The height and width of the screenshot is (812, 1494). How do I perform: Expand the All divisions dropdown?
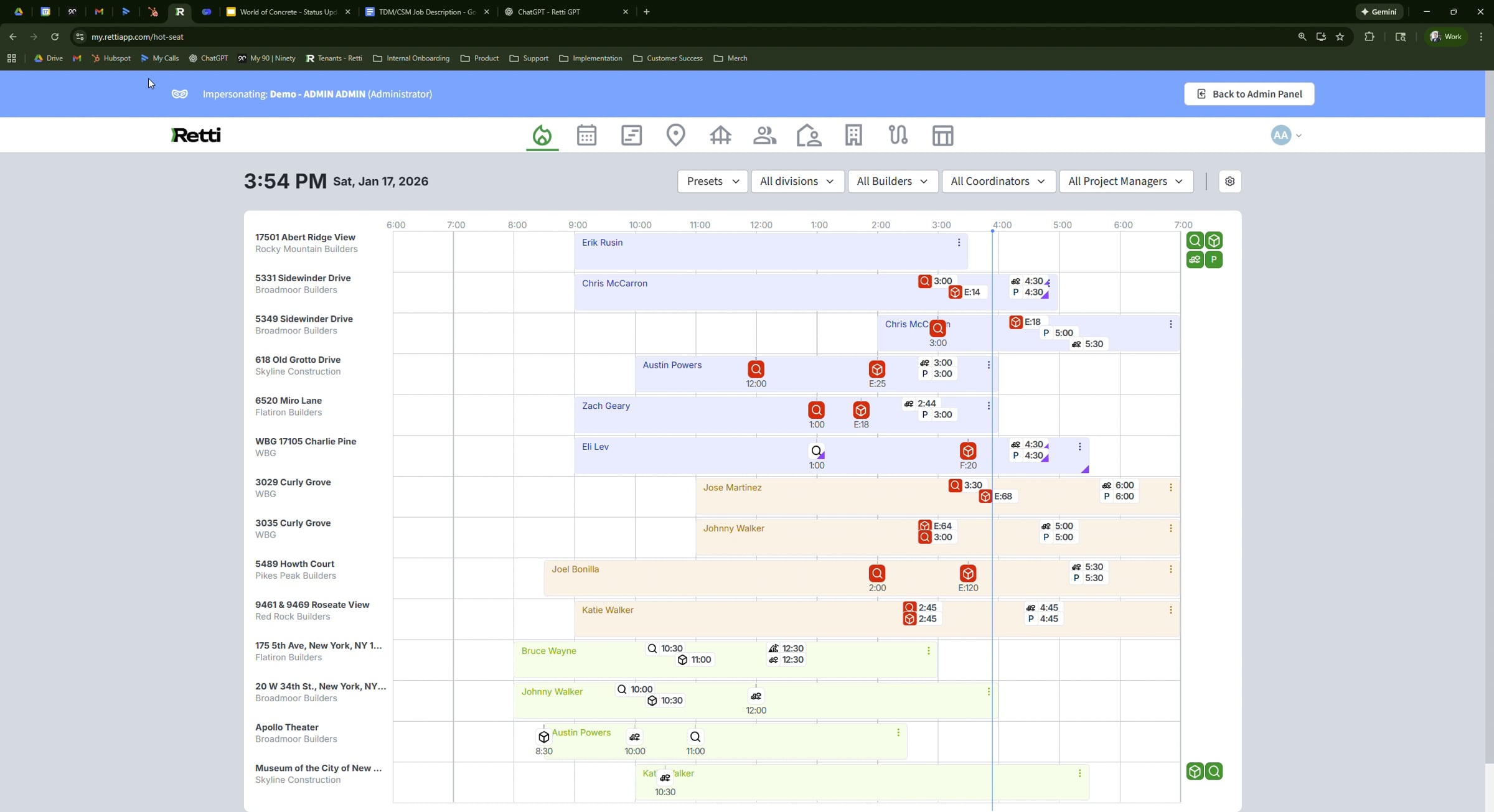pos(797,181)
